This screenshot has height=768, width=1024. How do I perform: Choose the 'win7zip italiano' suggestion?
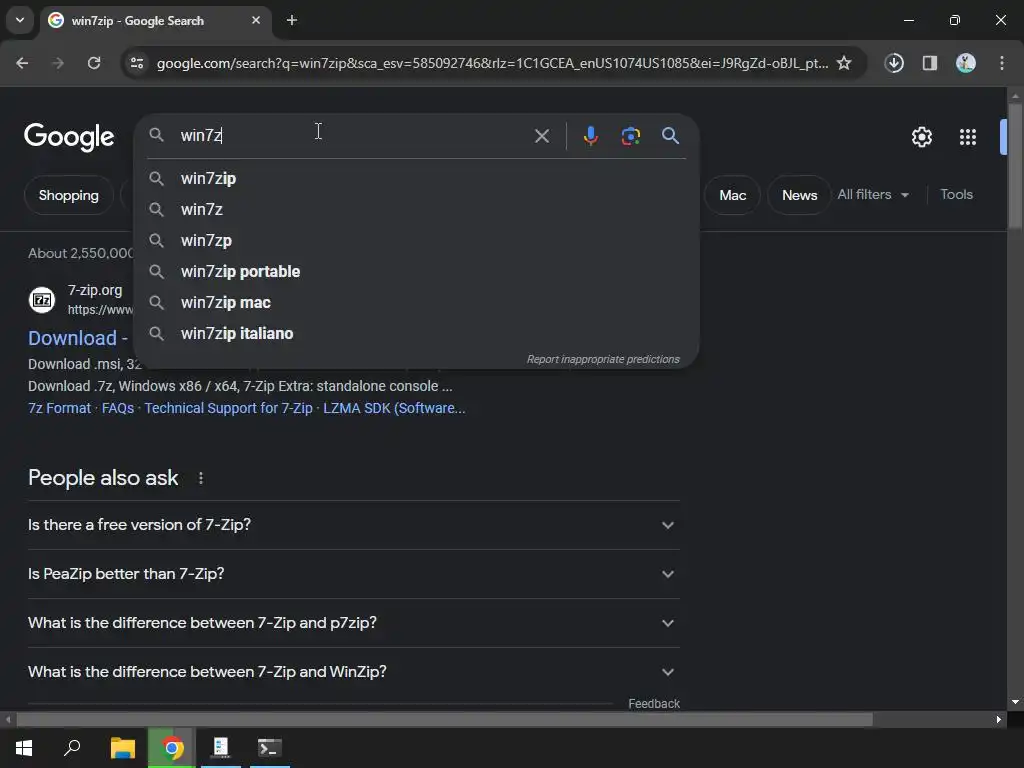click(416, 334)
